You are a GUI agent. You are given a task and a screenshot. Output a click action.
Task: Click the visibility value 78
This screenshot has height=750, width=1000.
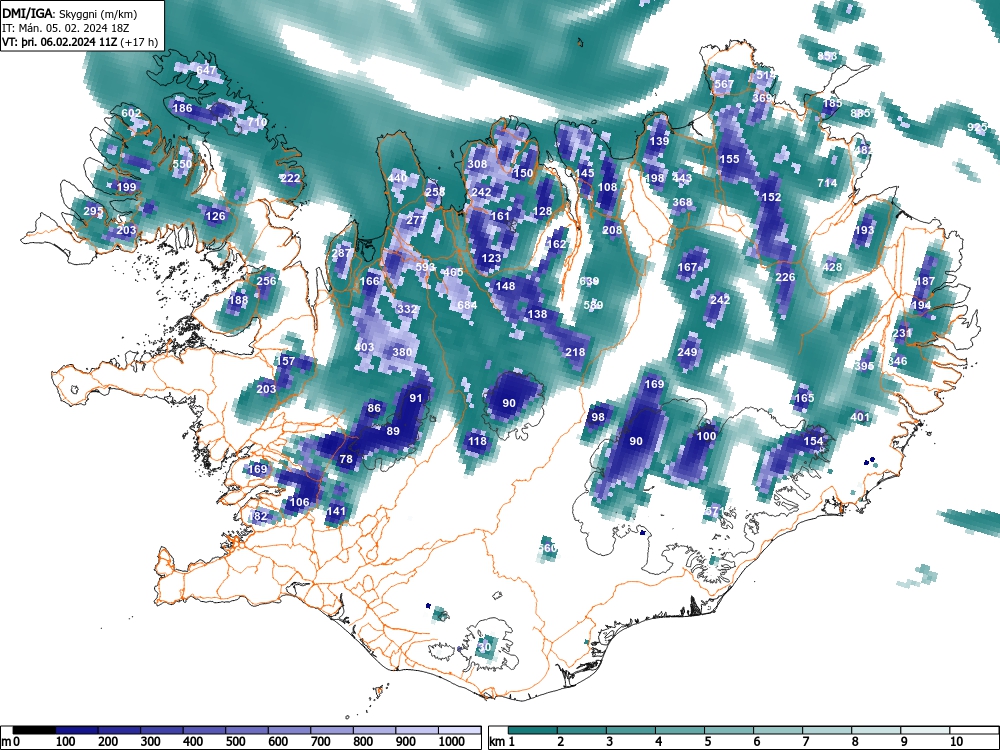click(346, 459)
